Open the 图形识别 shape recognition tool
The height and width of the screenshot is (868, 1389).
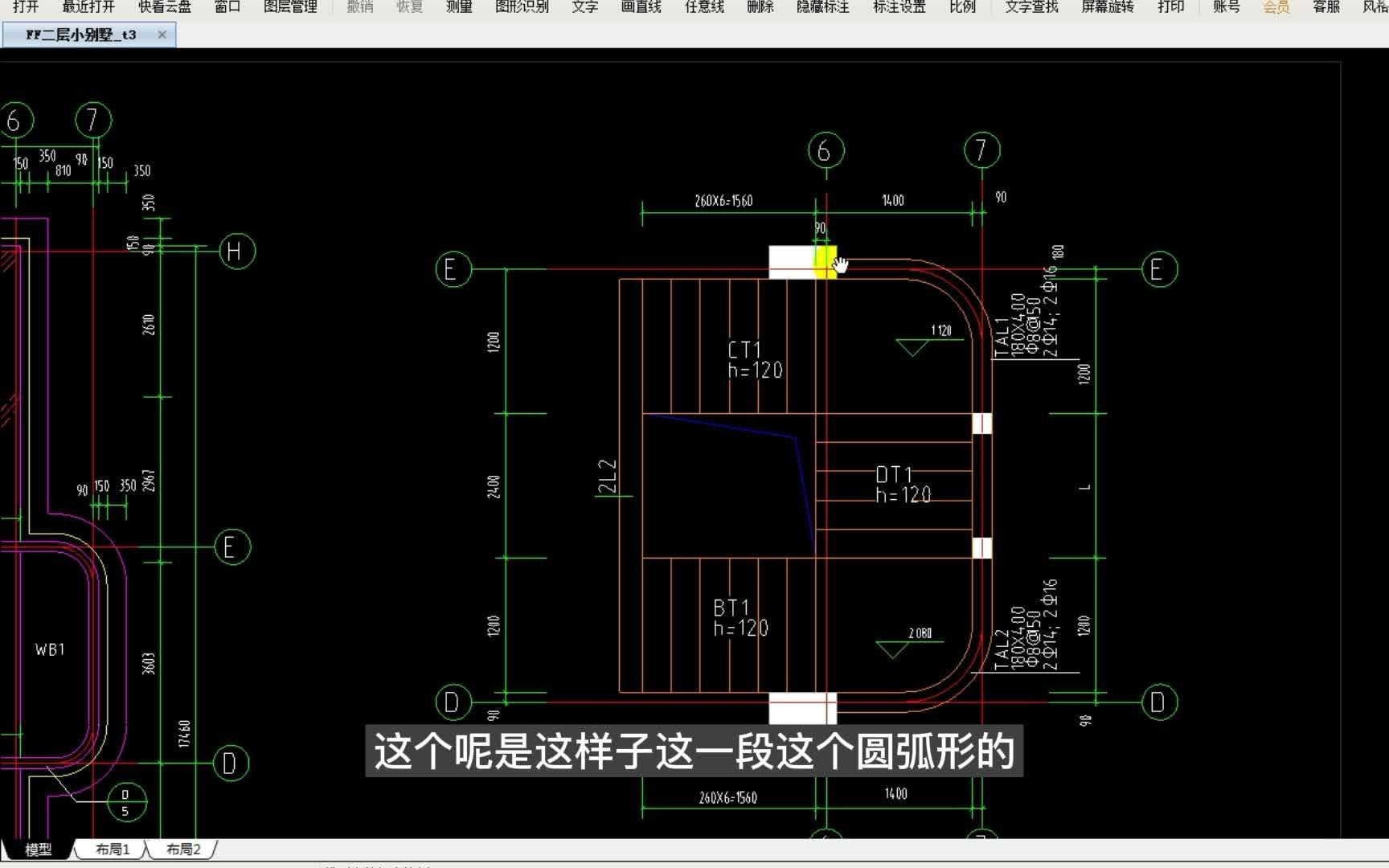pos(522,6)
